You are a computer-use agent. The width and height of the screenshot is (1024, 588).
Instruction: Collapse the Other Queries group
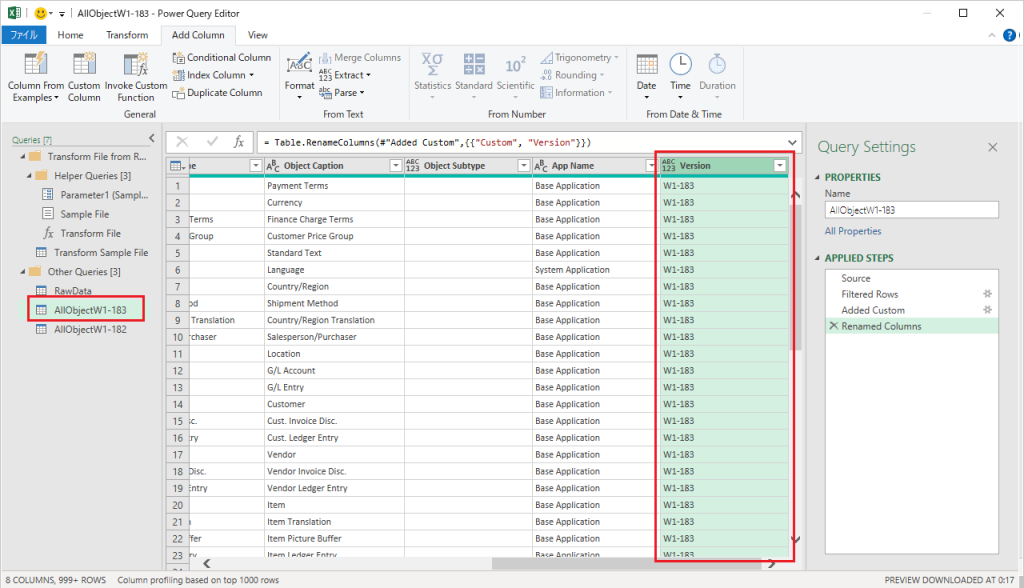(x=23, y=272)
